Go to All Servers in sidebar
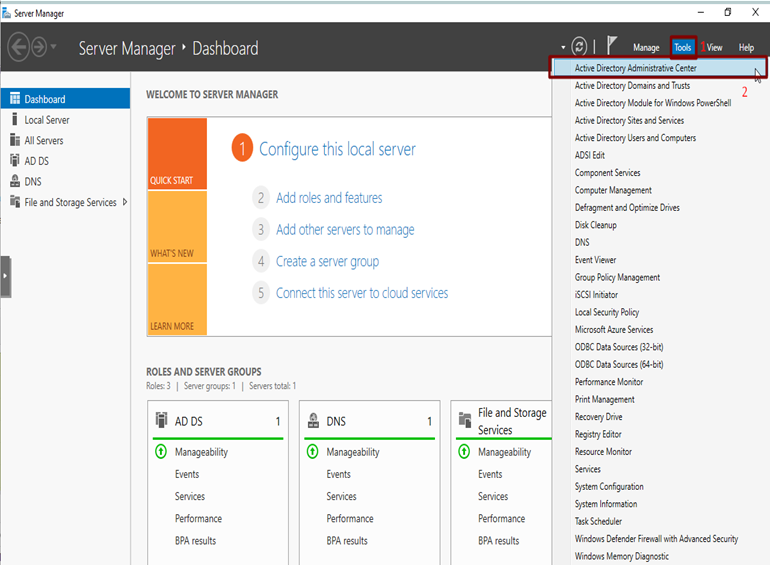Viewport: 770px width, 565px height. [44, 140]
